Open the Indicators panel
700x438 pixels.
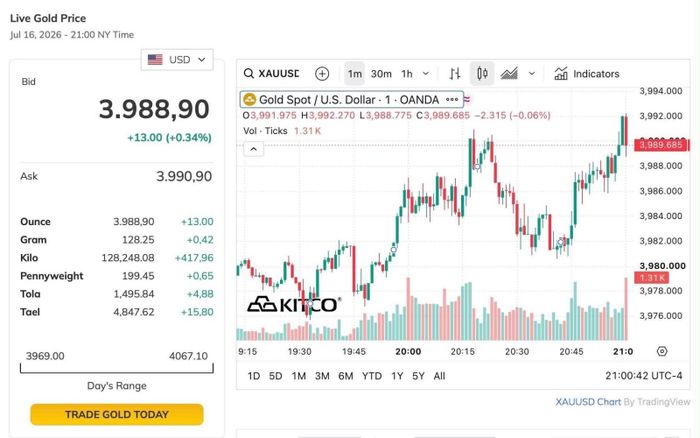pyautogui.click(x=587, y=74)
